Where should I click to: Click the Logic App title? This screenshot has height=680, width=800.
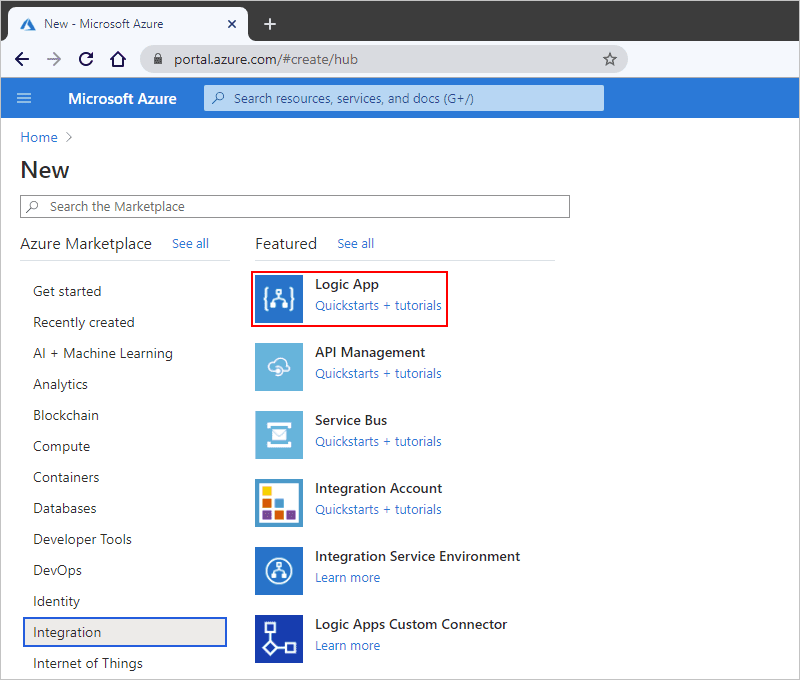(347, 285)
